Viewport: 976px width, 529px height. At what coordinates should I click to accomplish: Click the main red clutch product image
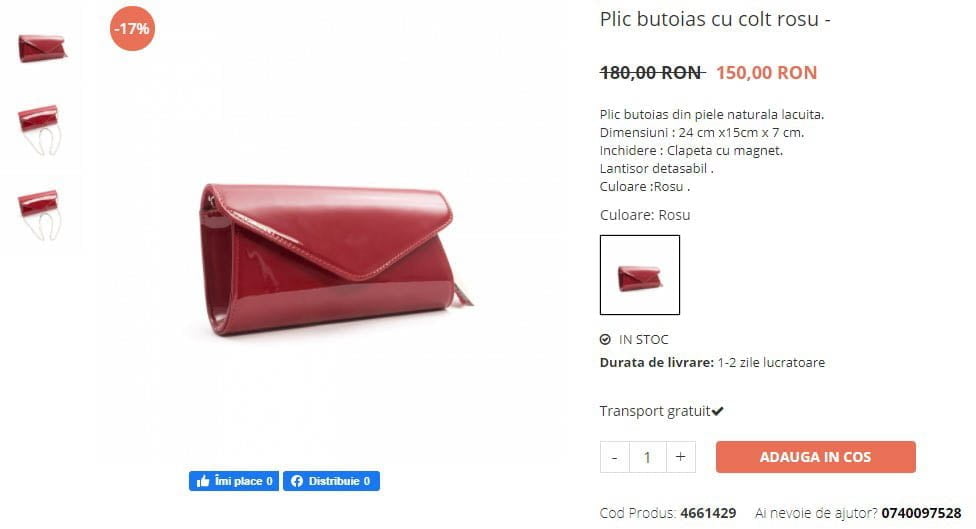336,260
